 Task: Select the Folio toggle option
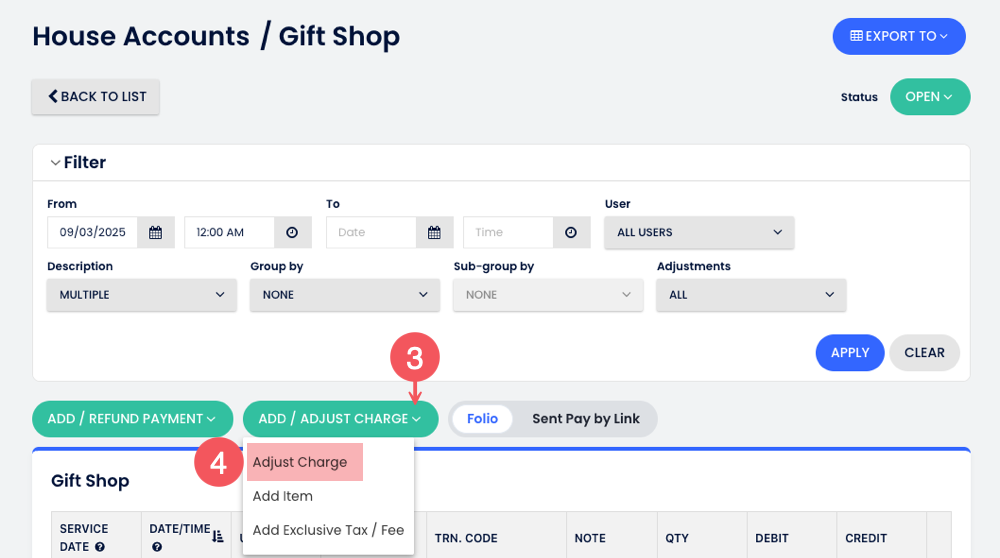click(x=482, y=419)
